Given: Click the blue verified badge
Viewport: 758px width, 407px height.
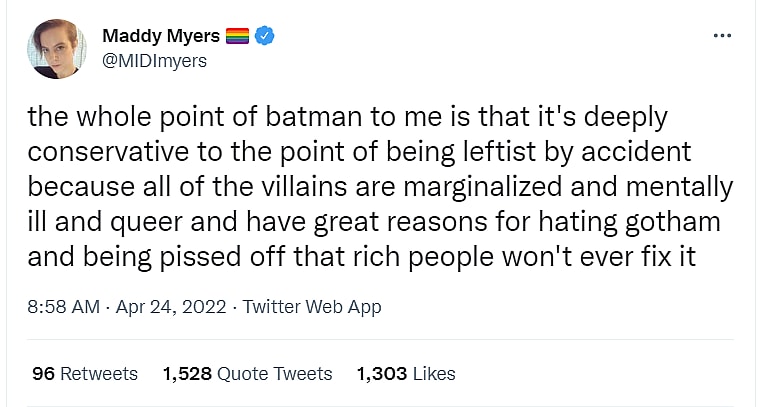Looking at the screenshot, I should point(265,37).
